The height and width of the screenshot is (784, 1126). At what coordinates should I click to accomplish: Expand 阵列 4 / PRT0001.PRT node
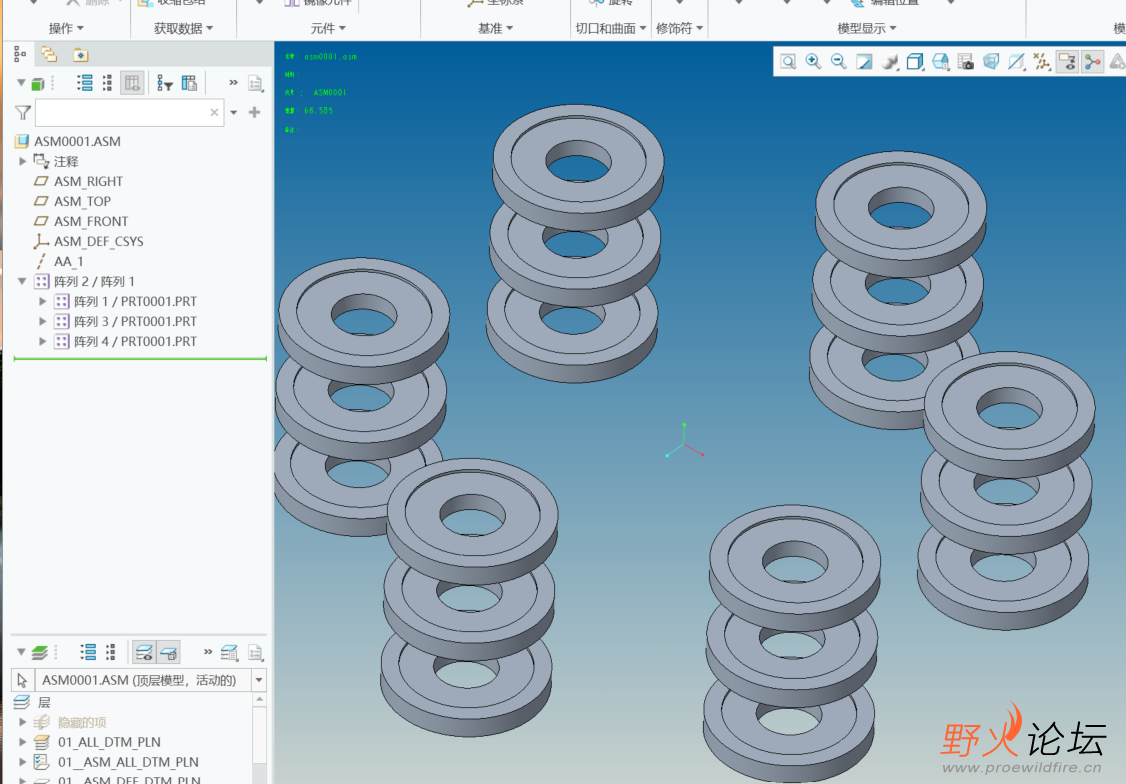pyautogui.click(x=43, y=342)
